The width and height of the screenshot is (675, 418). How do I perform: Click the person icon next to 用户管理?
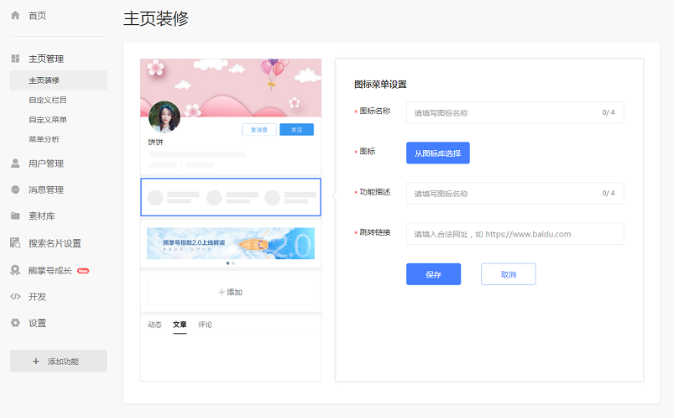point(15,163)
